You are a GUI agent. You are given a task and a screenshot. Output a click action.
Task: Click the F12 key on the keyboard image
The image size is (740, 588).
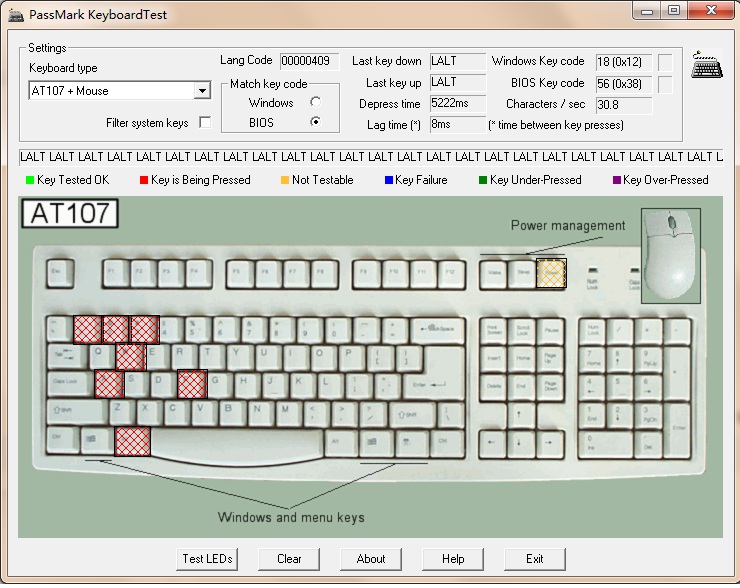tap(451, 274)
